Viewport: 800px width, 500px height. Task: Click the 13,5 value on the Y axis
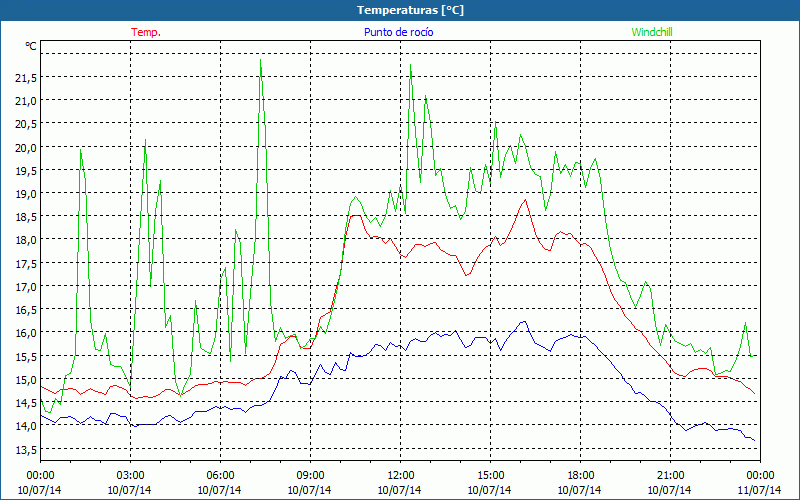[27, 449]
